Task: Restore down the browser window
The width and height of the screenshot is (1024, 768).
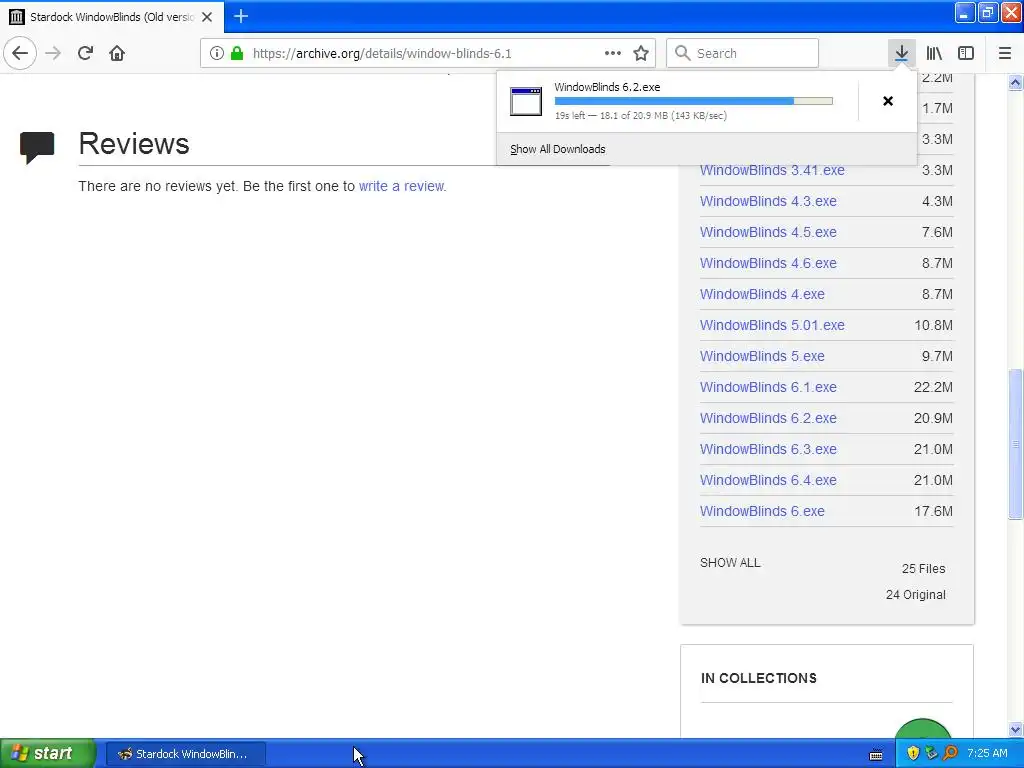Action: coord(988,12)
